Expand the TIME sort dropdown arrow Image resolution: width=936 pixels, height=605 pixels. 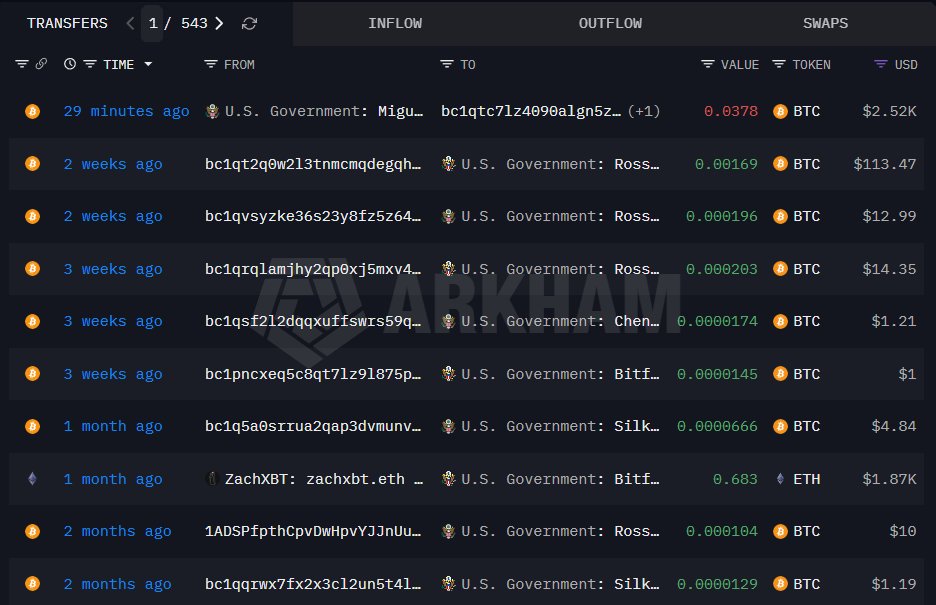click(148, 64)
